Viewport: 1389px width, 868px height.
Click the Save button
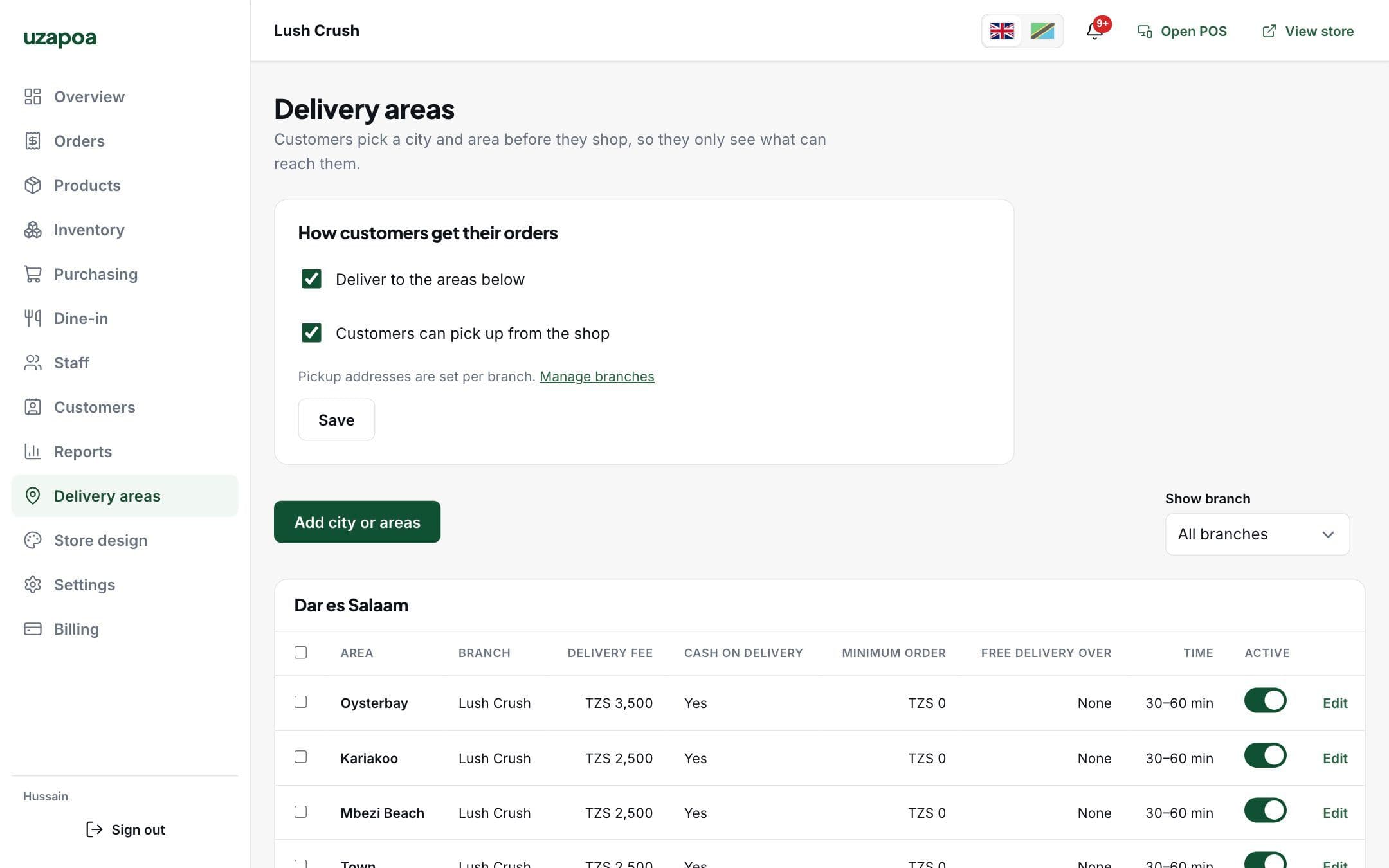click(x=336, y=420)
